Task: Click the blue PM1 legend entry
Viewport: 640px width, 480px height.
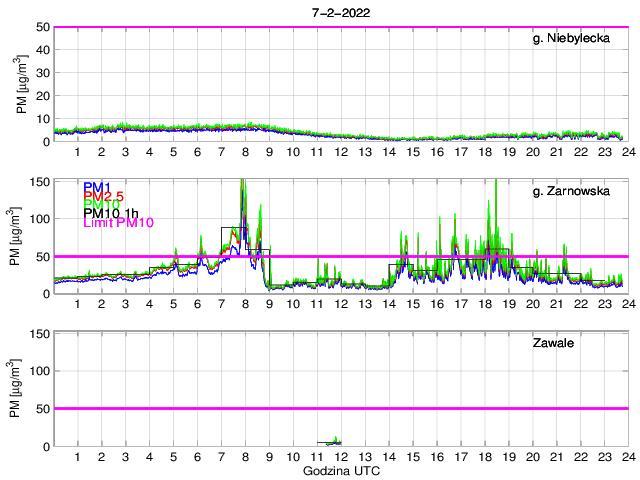Action: 97,187
